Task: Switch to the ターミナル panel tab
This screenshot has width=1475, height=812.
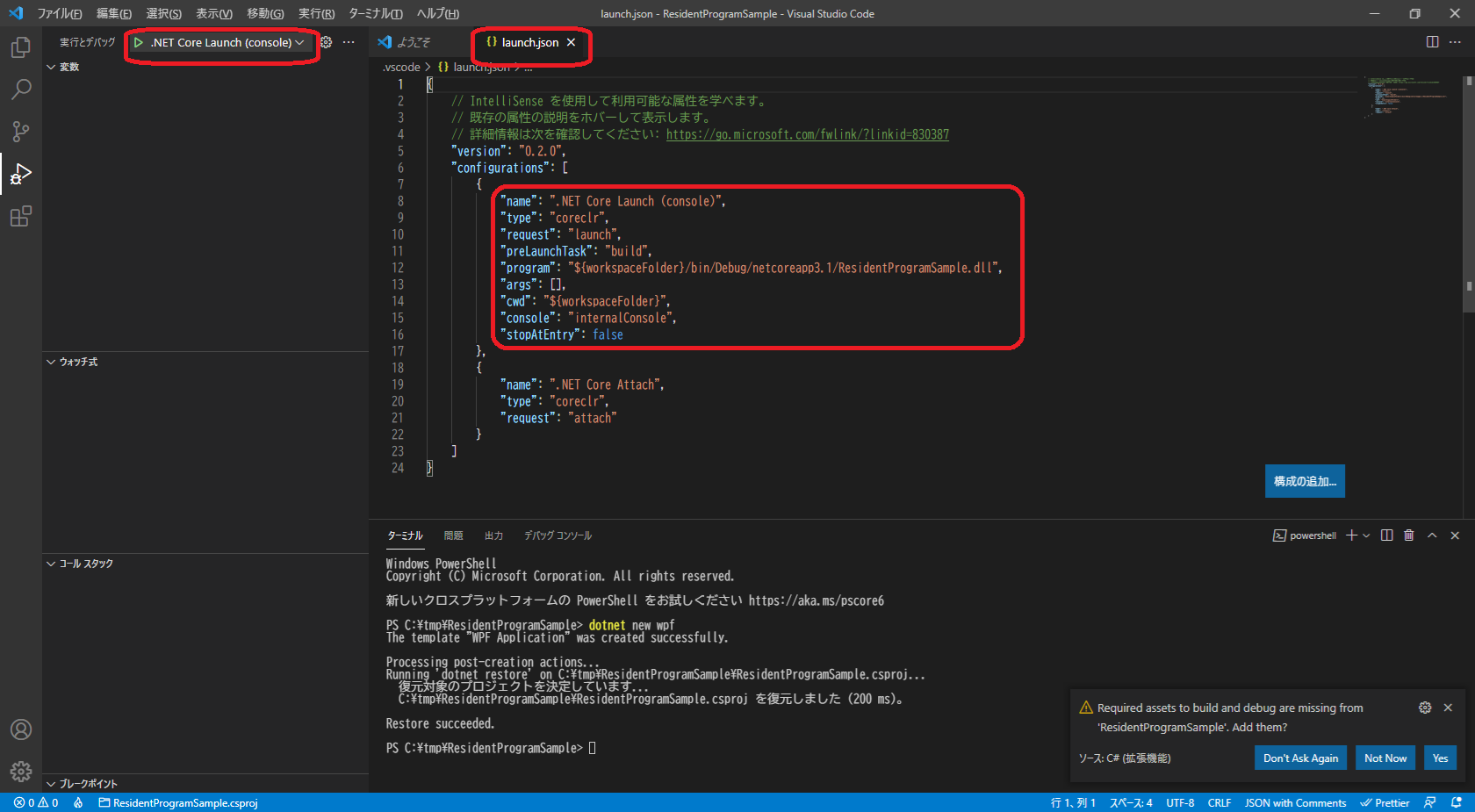Action: click(405, 535)
